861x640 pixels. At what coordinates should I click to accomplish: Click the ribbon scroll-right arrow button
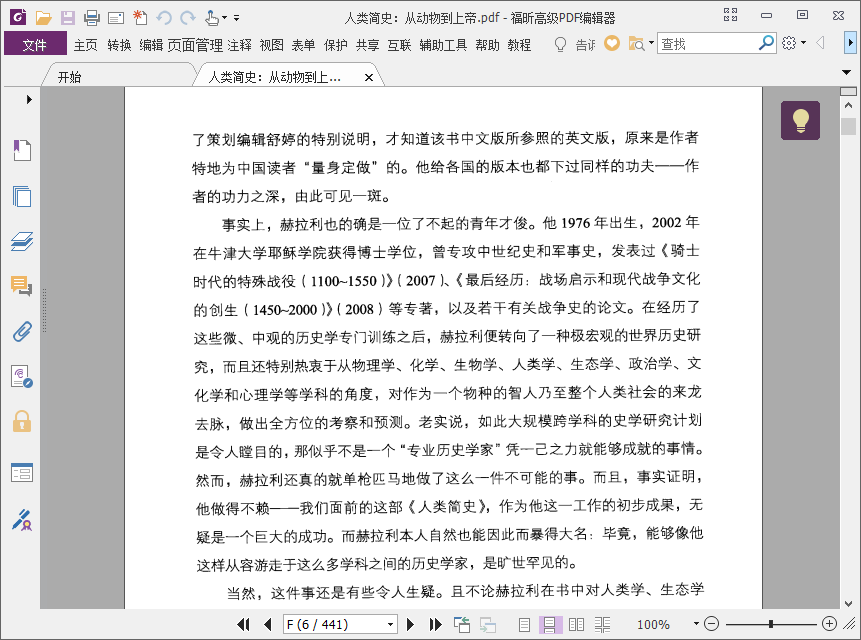point(850,43)
